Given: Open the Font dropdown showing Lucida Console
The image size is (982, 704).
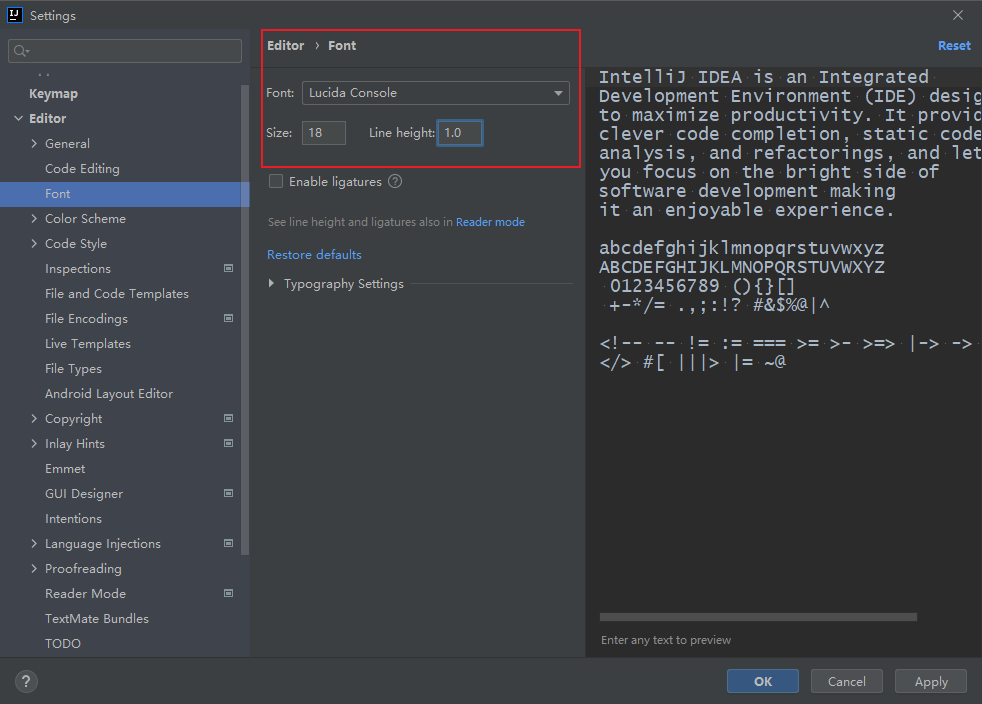Looking at the screenshot, I should click(x=436, y=93).
